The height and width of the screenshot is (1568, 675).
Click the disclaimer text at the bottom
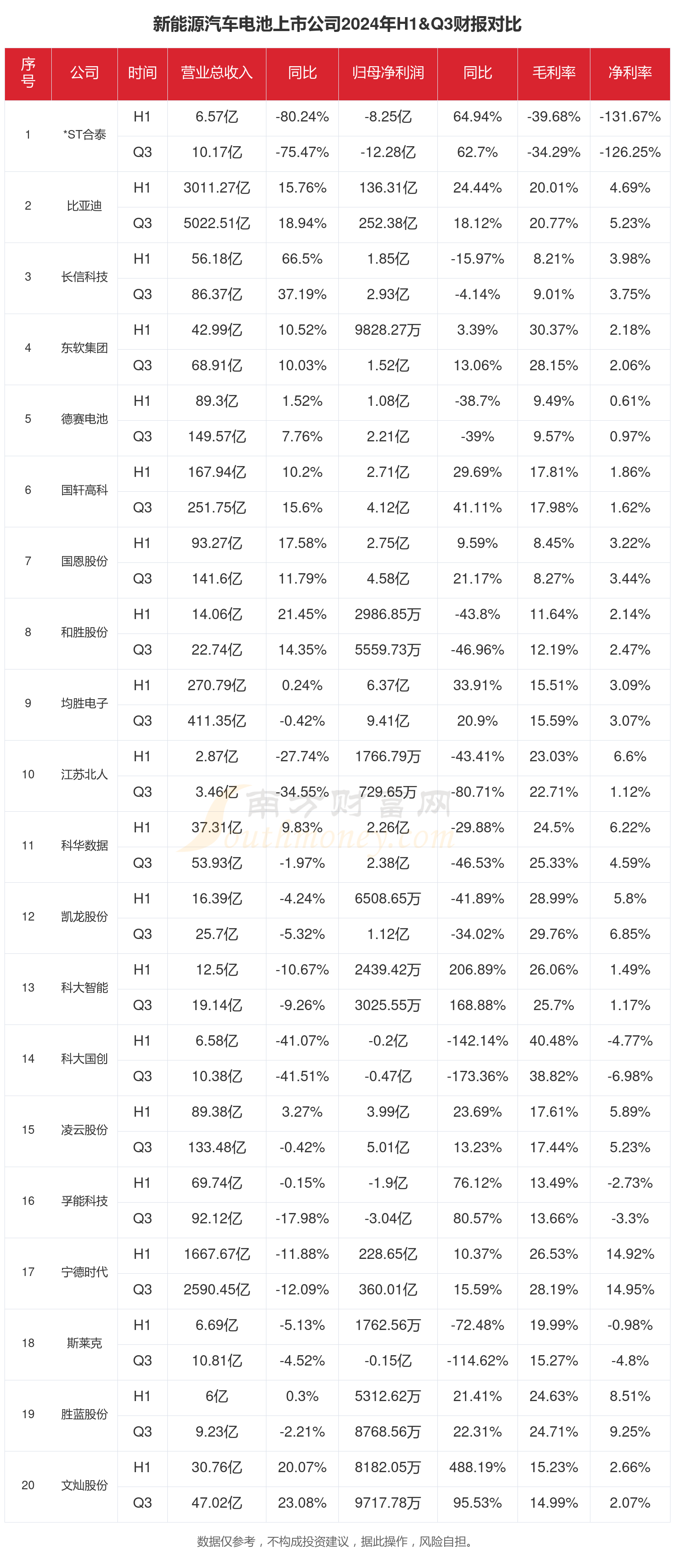[x=337, y=1541]
